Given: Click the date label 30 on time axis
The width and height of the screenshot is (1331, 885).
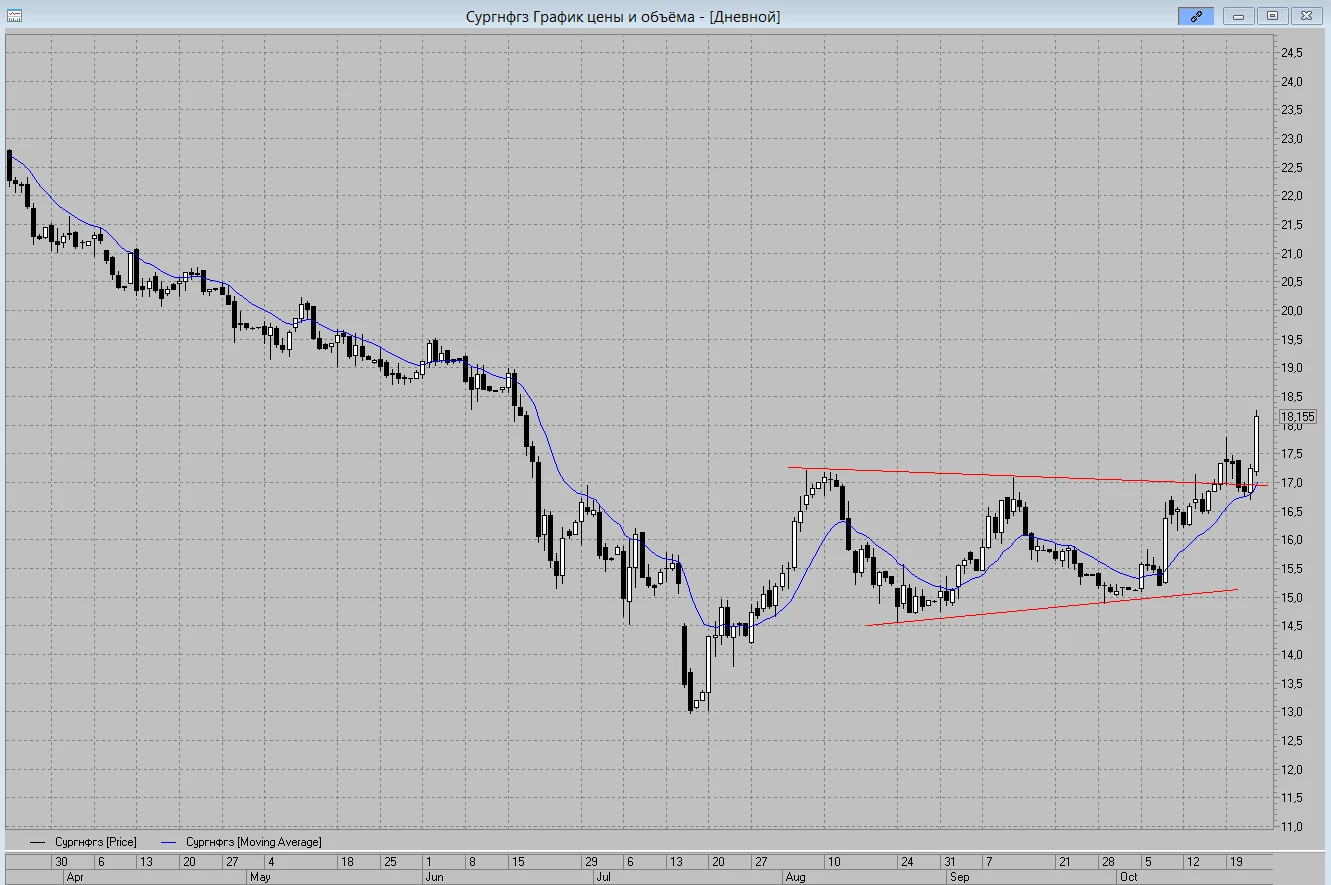Looking at the screenshot, I should click(61, 861).
